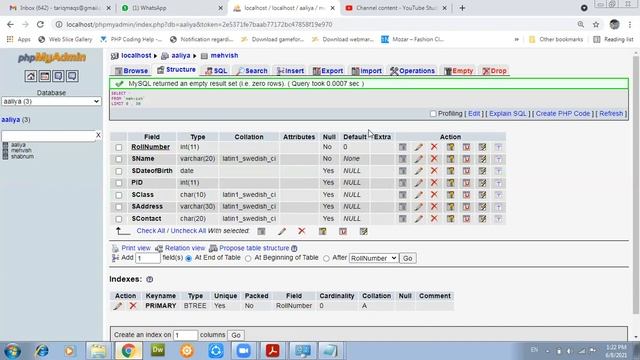This screenshot has width=640, height=360.
Task: Browse distinct values of RollNumber field
Action: pyautogui.click(x=402, y=147)
